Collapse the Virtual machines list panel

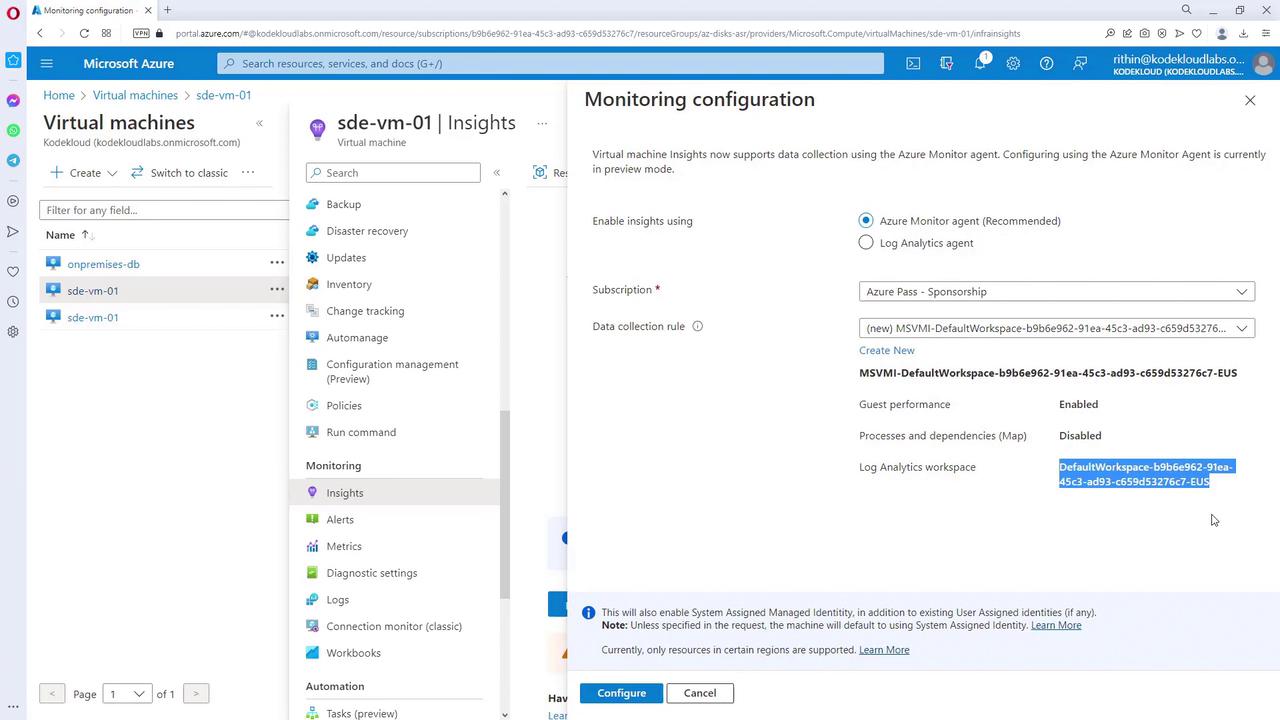click(260, 123)
